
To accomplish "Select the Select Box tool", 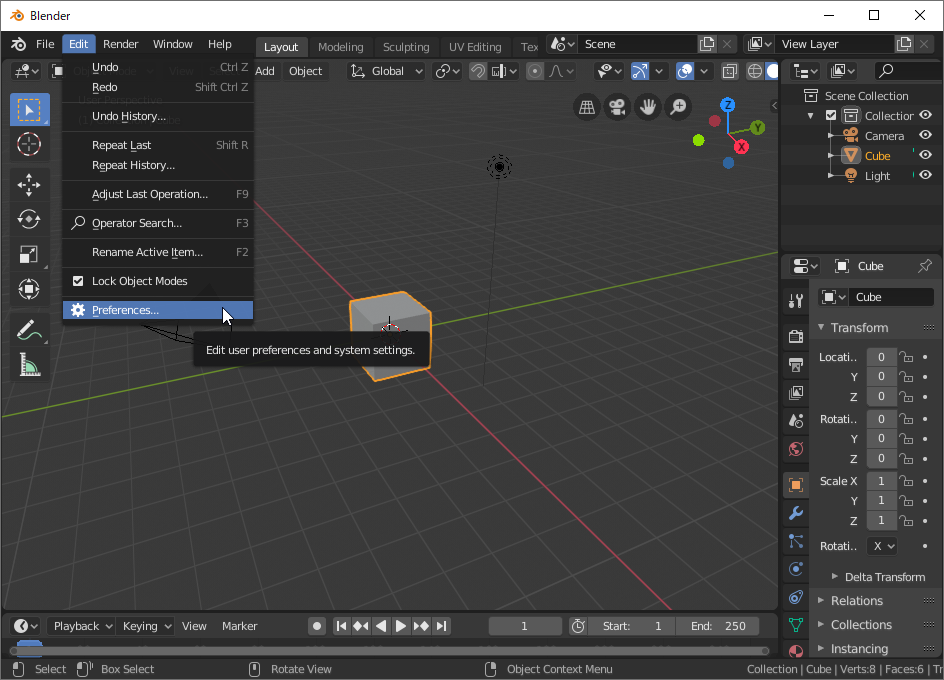I will (30, 110).
